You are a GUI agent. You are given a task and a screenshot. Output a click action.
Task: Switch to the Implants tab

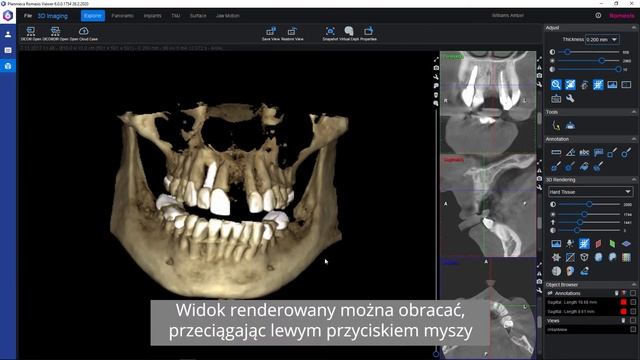(x=152, y=16)
